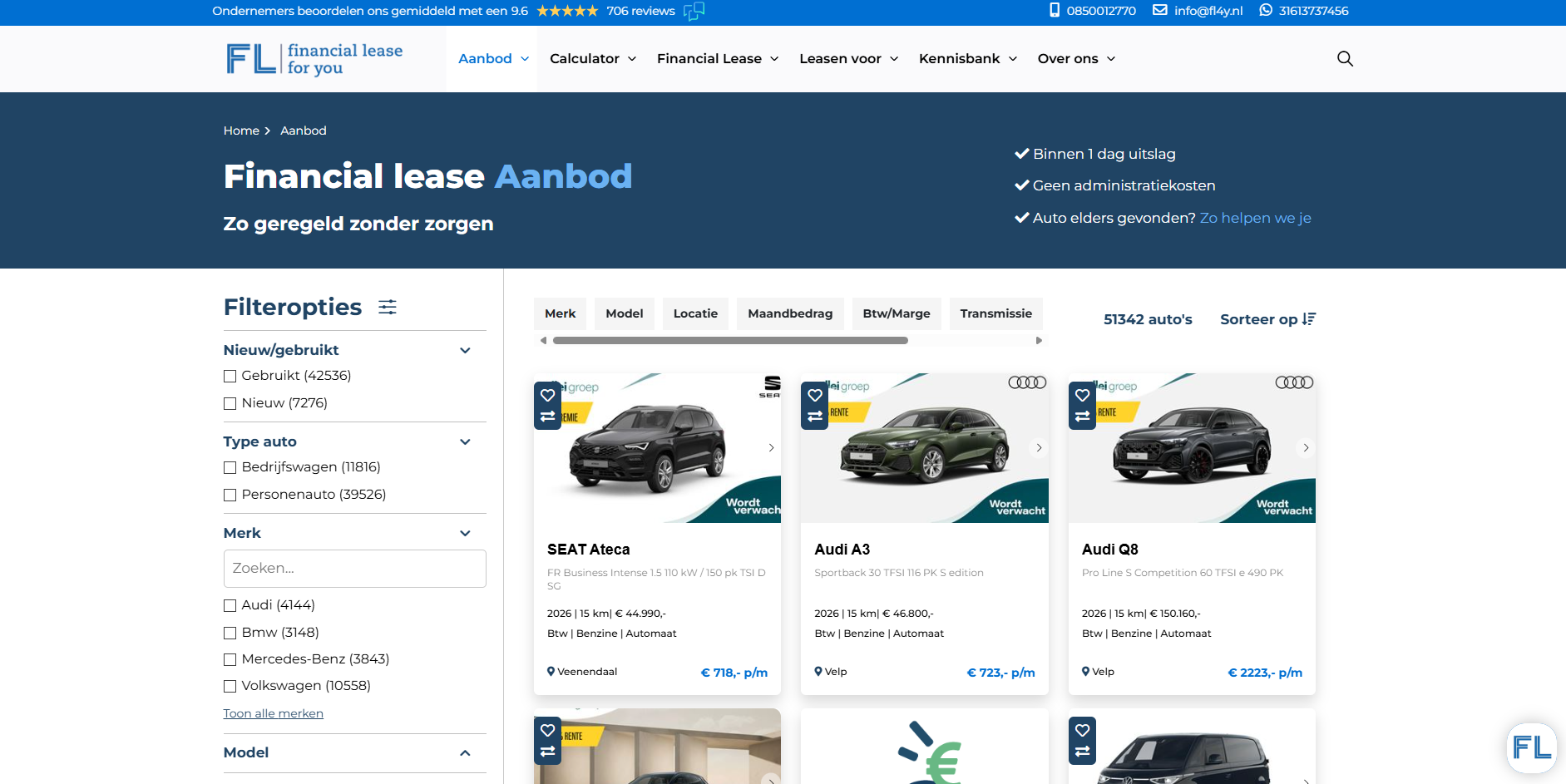1566x784 pixels.
Task: Open the Audi A3 car thumbnail
Action: point(924,448)
